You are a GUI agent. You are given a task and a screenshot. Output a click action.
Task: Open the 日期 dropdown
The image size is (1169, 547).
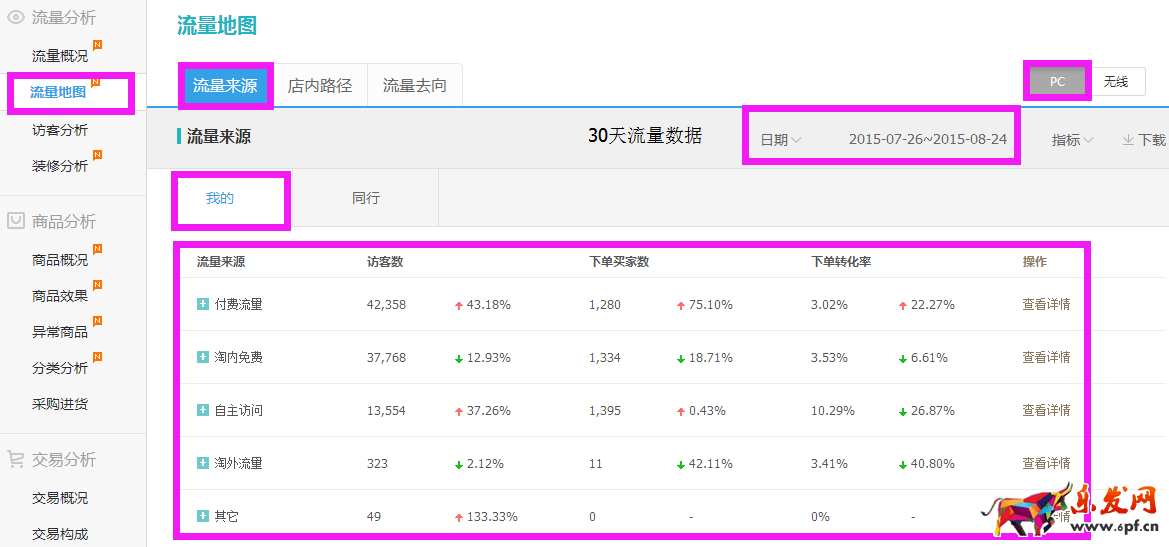coord(780,140)
